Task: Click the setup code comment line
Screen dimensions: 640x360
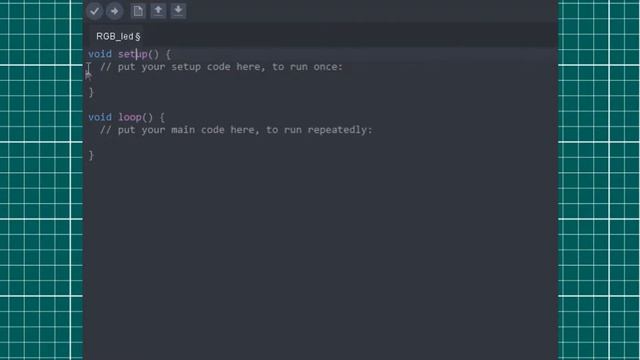Action: [222, 67]
